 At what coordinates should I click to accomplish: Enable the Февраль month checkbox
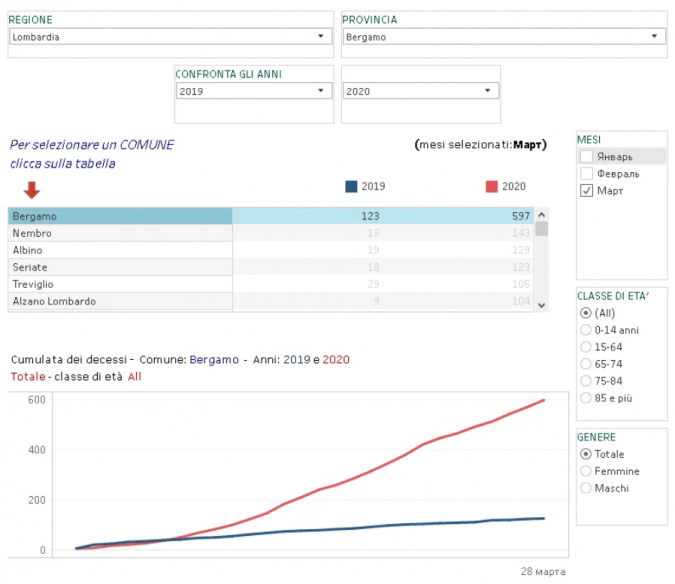[x=587, y=174]
